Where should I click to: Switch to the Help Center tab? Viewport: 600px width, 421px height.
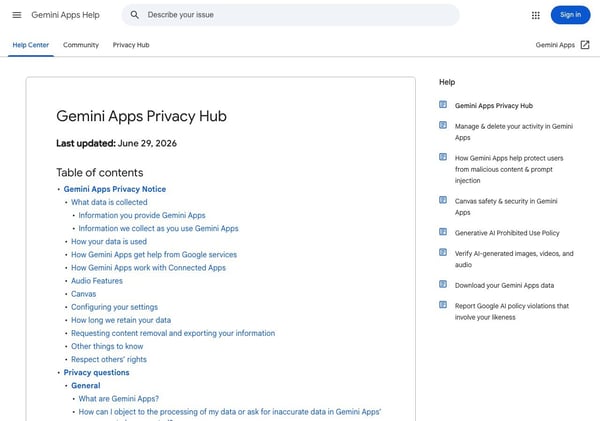click(x=31, y=45)
